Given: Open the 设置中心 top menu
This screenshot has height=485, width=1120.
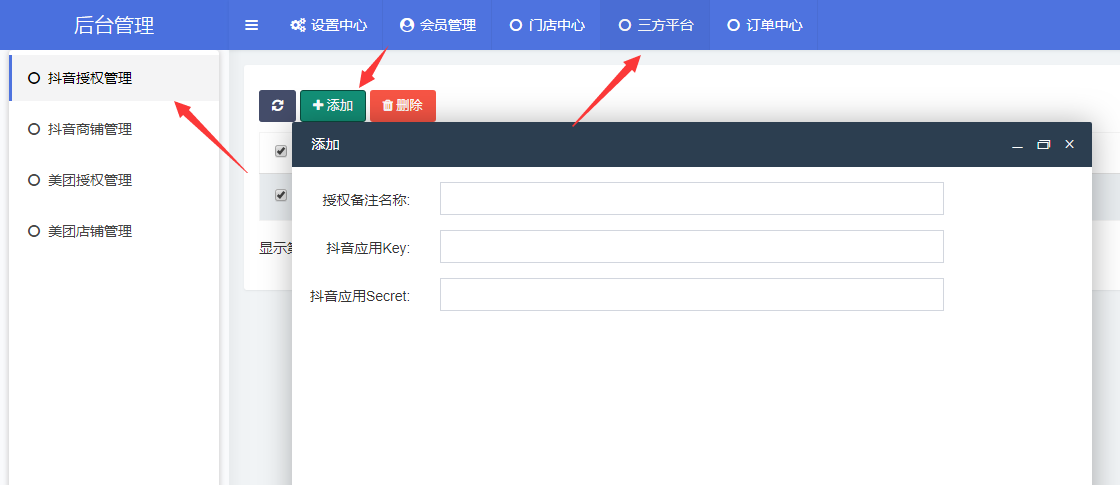Looking at the screenshot, I should pyautogui.click(x=329, y=25).
